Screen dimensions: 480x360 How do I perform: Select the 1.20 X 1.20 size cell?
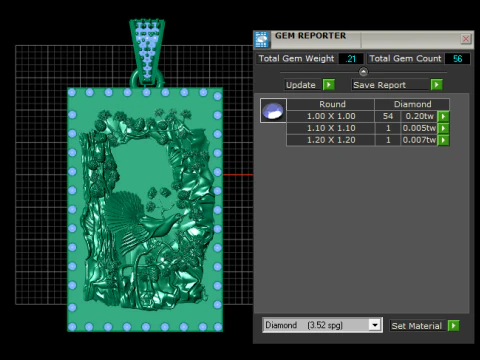[331, 140]
